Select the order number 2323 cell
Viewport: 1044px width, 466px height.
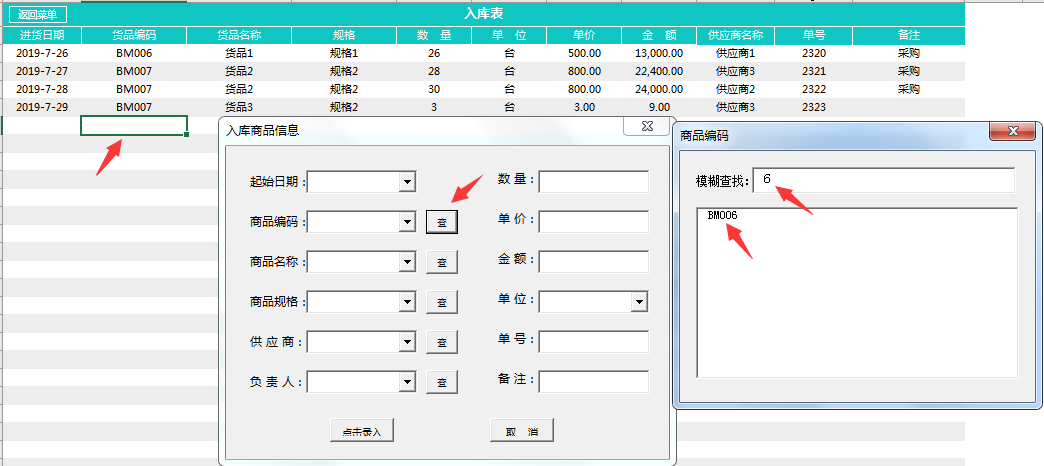point(814,107)
